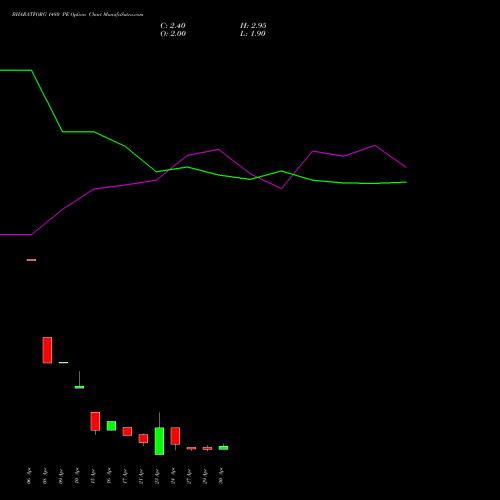Click the red candle on 21 Apr

coord(143,438)
